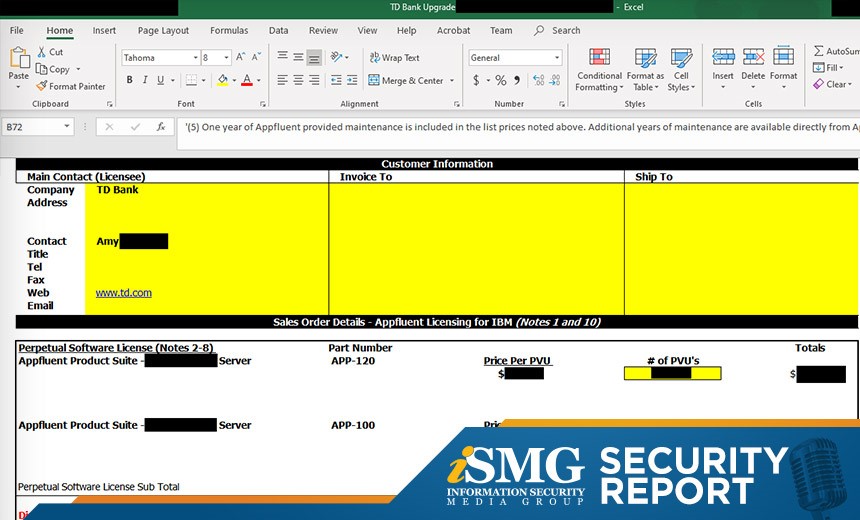Click the Insert Function fx icon
This screenshot has width=860, height=520.
pos(161,127)
